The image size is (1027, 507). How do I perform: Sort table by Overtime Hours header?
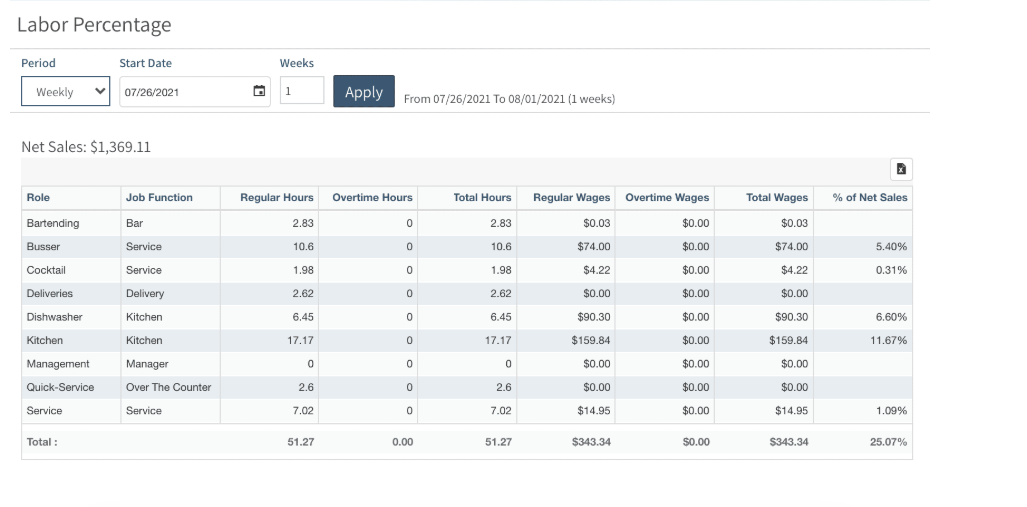coord(372,198)
